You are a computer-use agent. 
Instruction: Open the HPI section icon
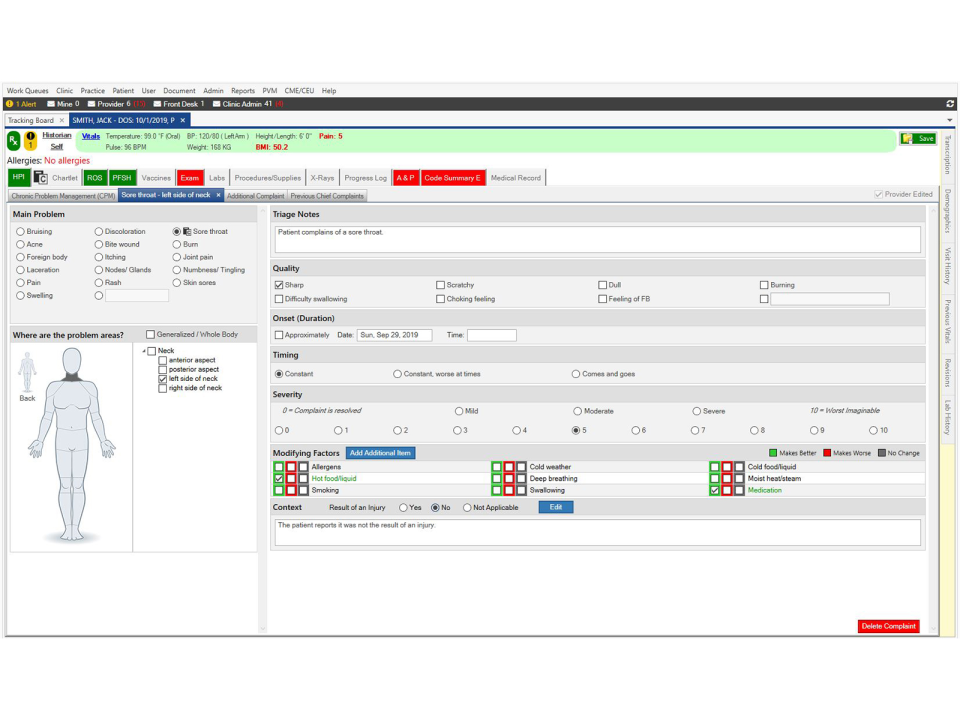18,177
